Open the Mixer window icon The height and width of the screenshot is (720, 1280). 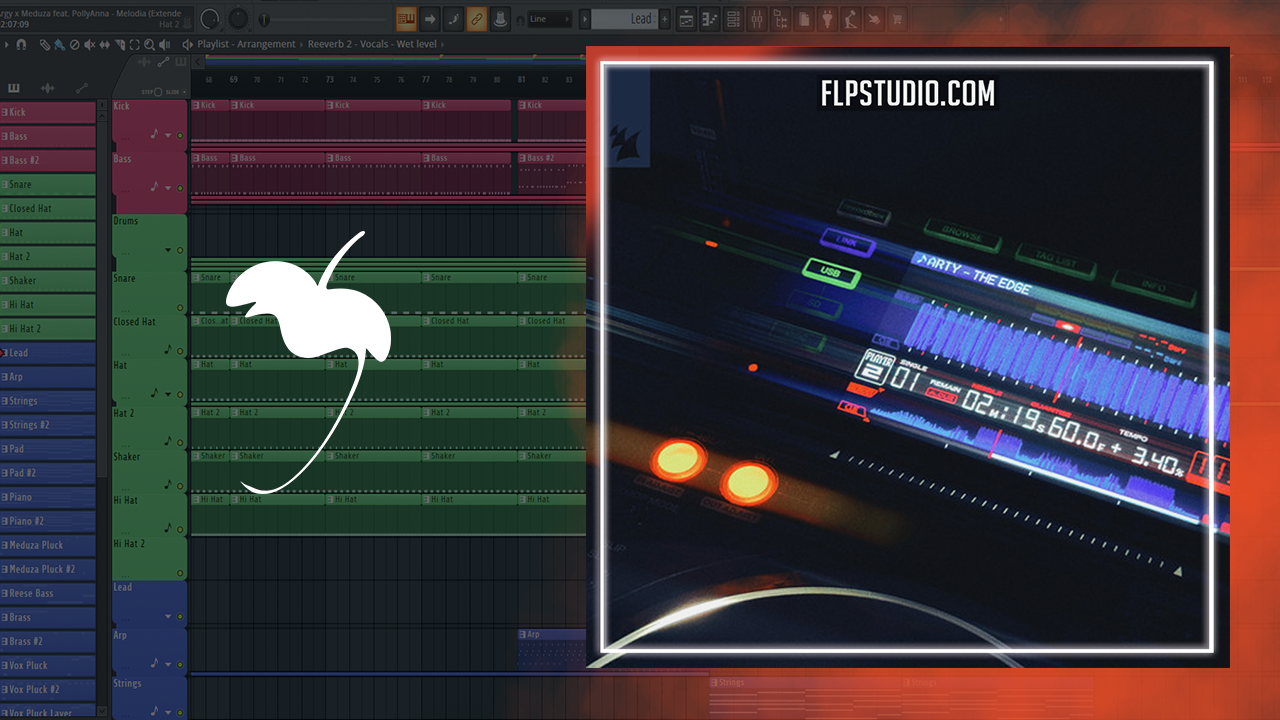757,19
